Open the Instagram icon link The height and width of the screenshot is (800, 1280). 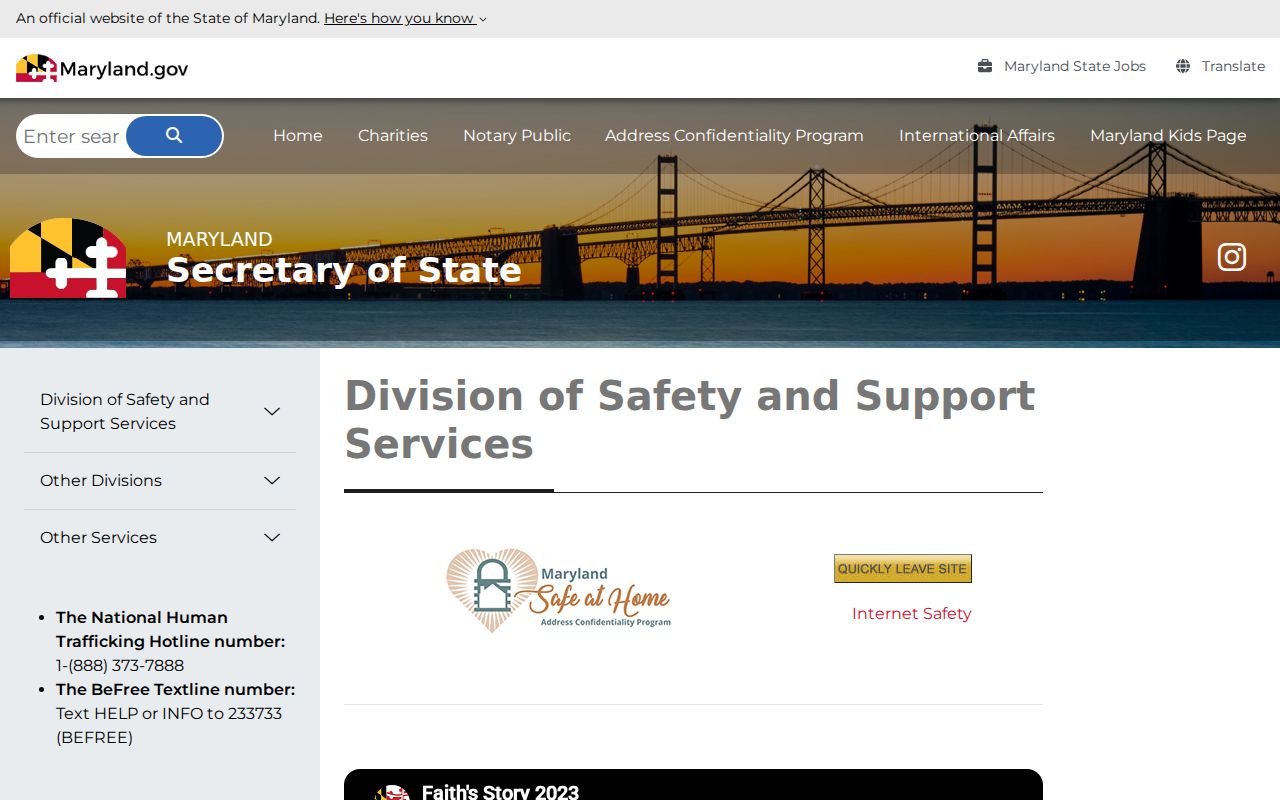1232,257
